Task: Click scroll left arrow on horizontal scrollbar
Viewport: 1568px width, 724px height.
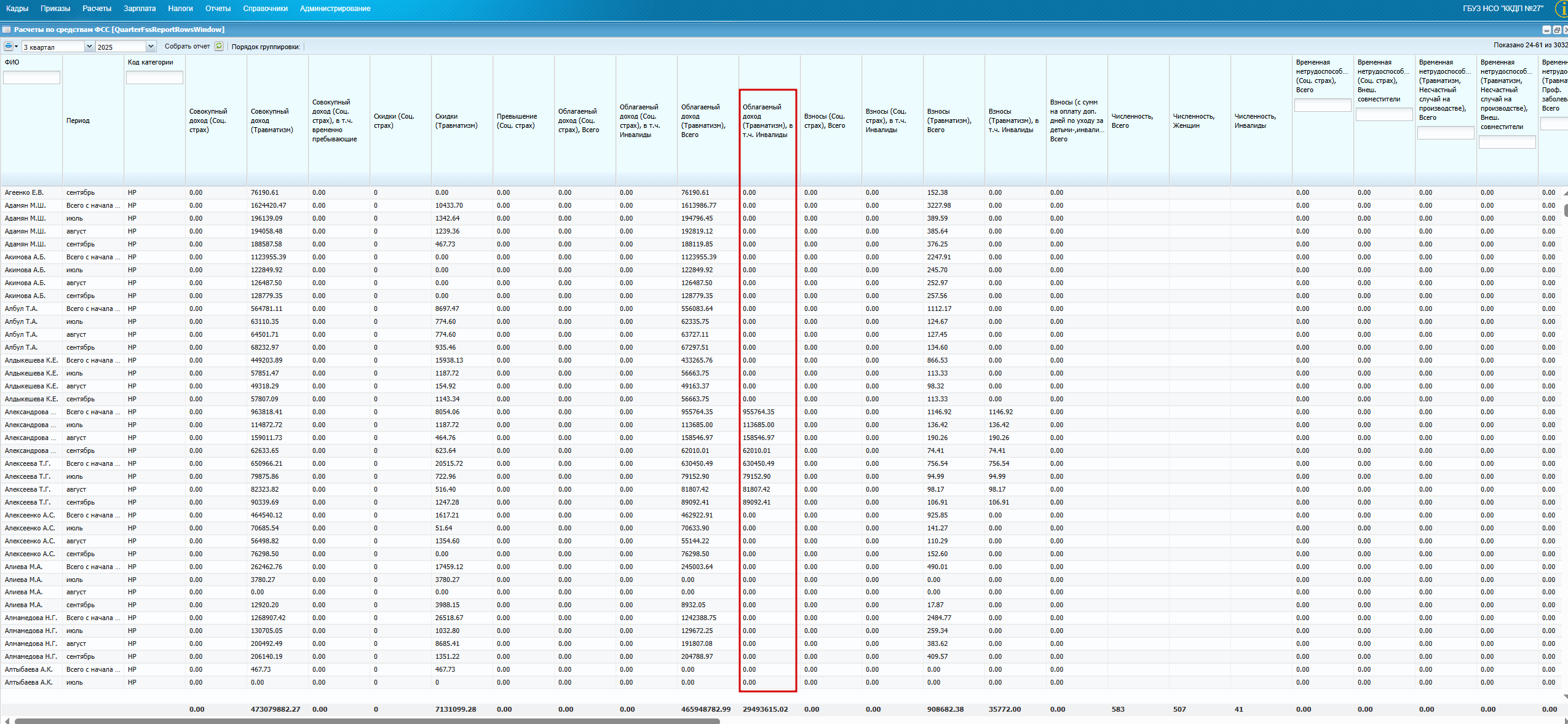Action: [x=7, y=721]
